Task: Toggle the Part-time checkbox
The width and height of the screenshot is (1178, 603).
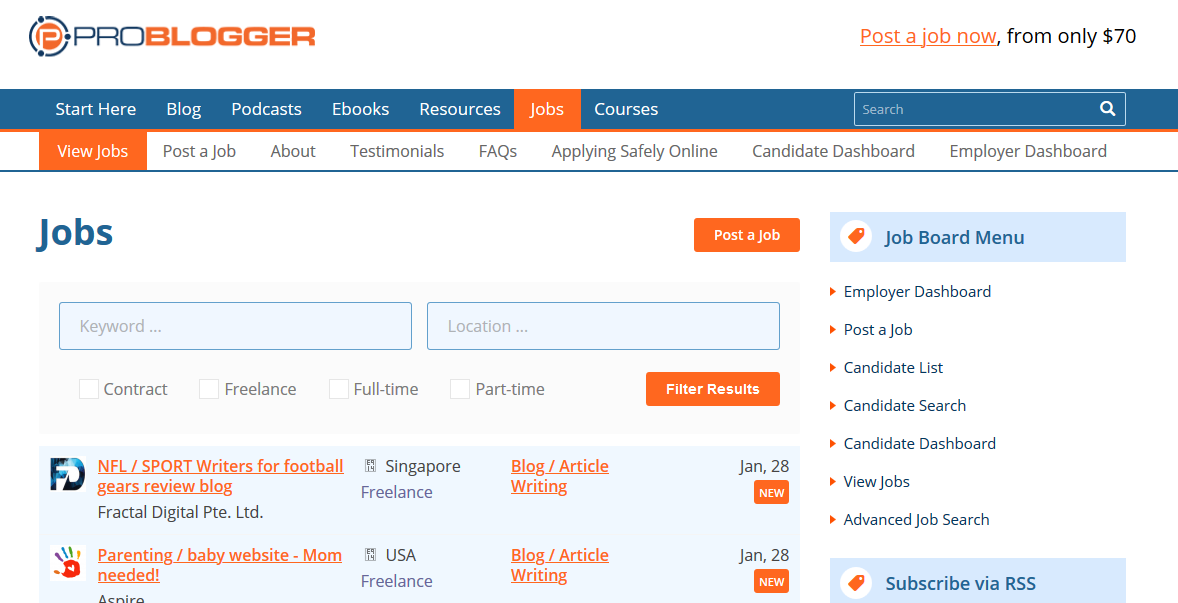Action: tap(460, 389)
